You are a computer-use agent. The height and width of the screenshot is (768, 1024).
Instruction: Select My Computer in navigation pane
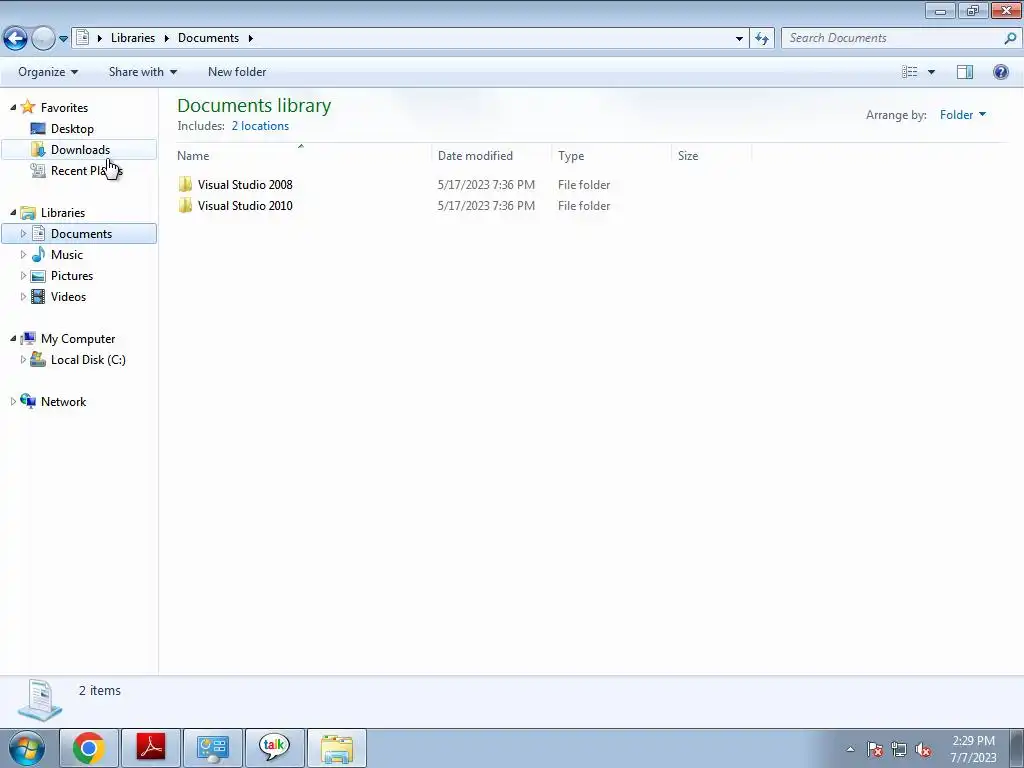point(78,338)
